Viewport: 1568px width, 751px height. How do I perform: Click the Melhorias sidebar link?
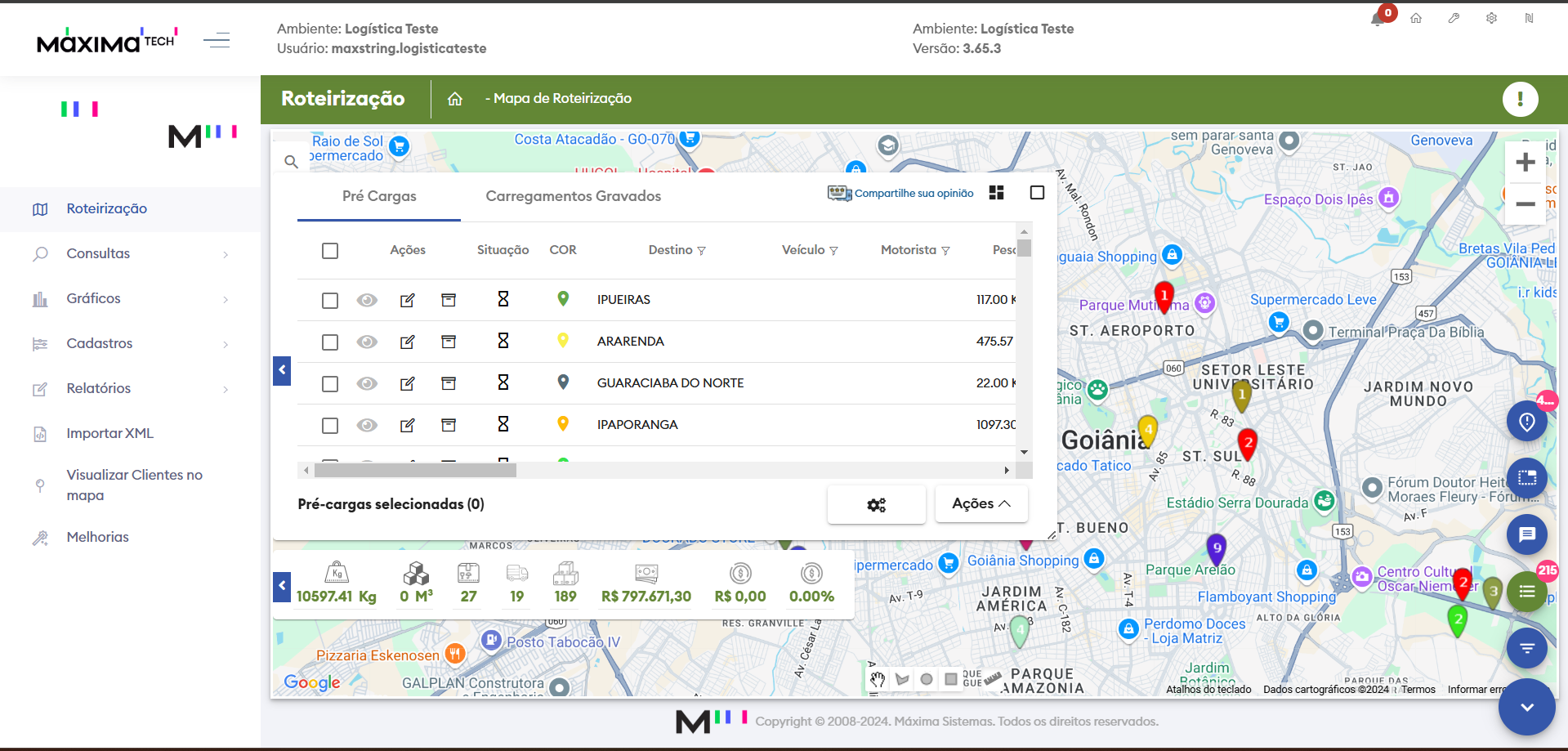coord(97,537)
